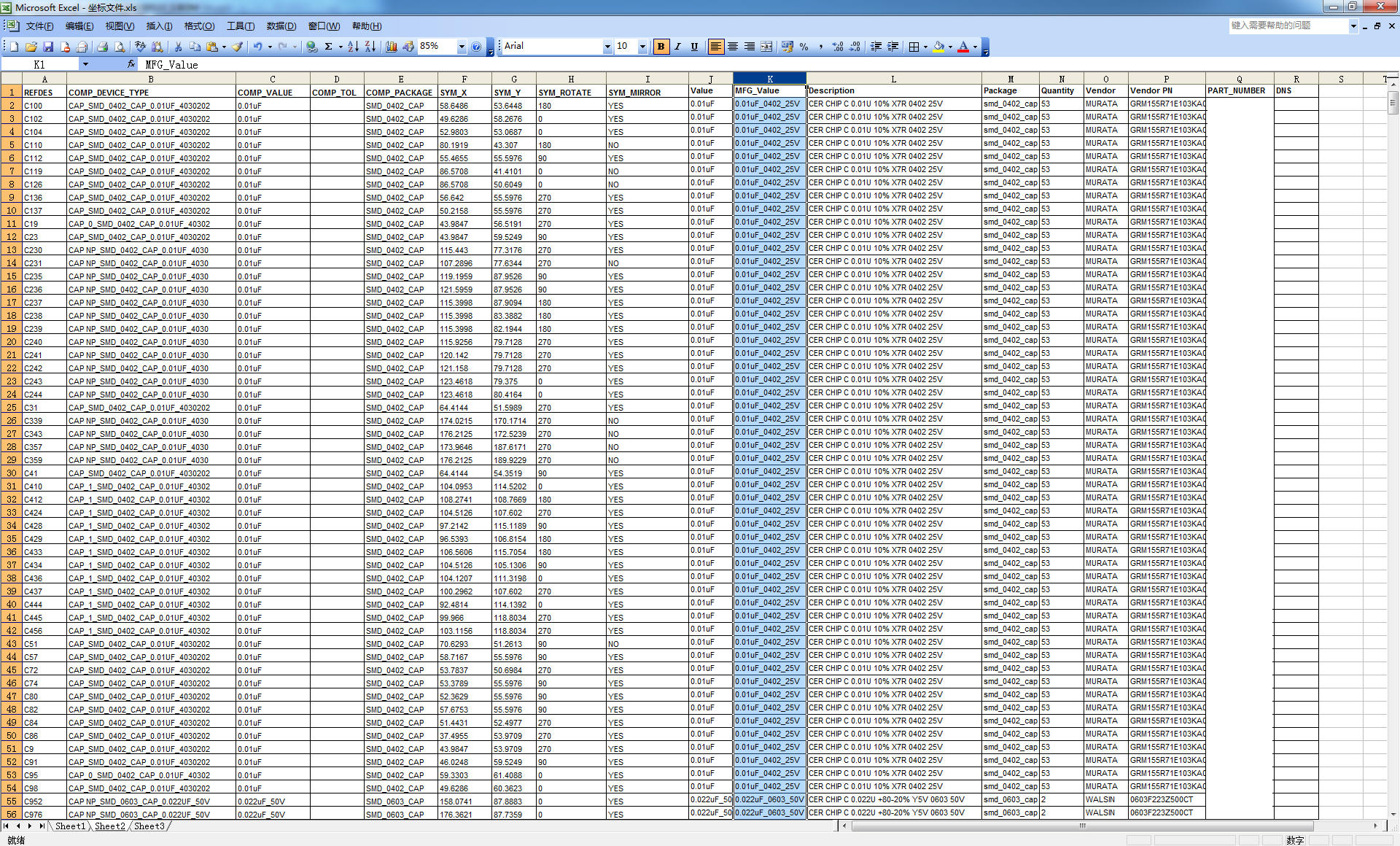Increase decimal places
The width and height of the screenshot is (1400, 846).
pyautogui.click(x=838, y=47)
